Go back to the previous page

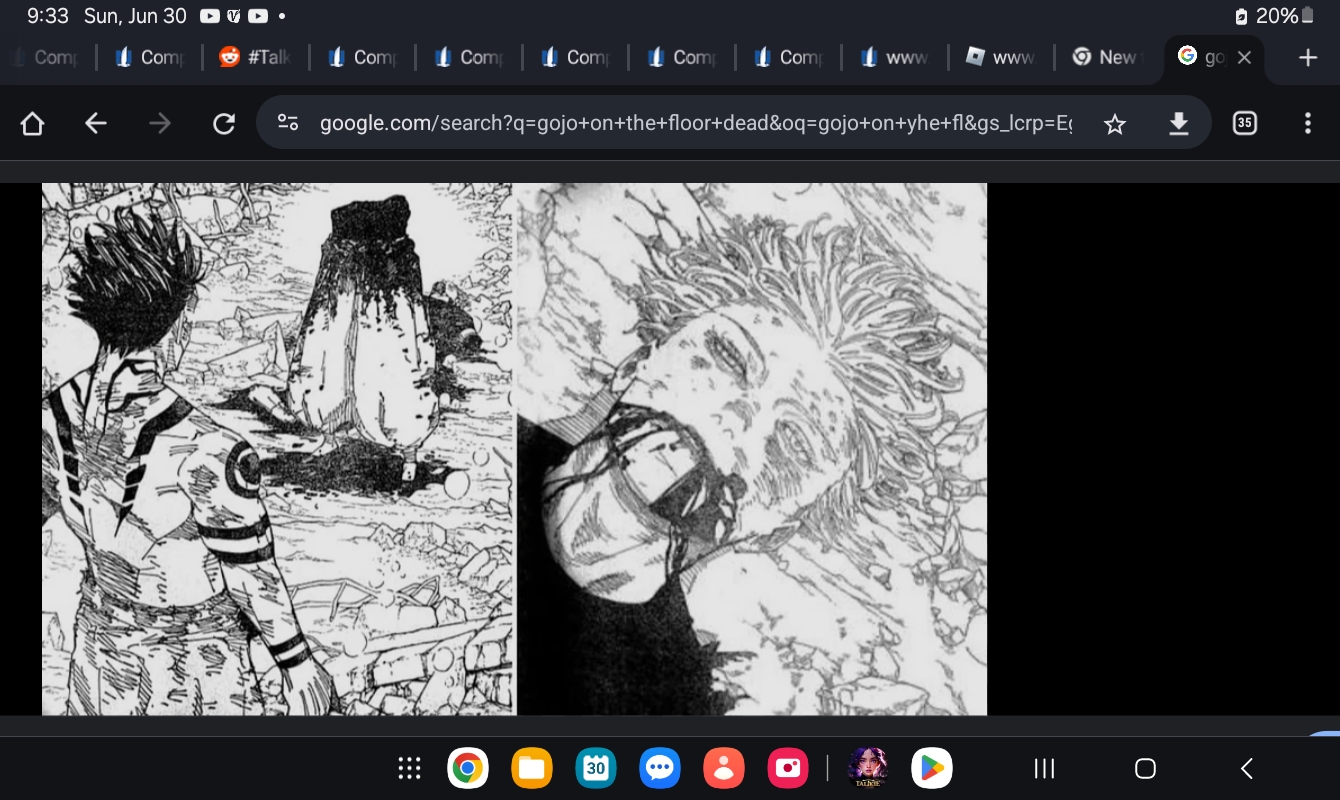coord(95,123)
